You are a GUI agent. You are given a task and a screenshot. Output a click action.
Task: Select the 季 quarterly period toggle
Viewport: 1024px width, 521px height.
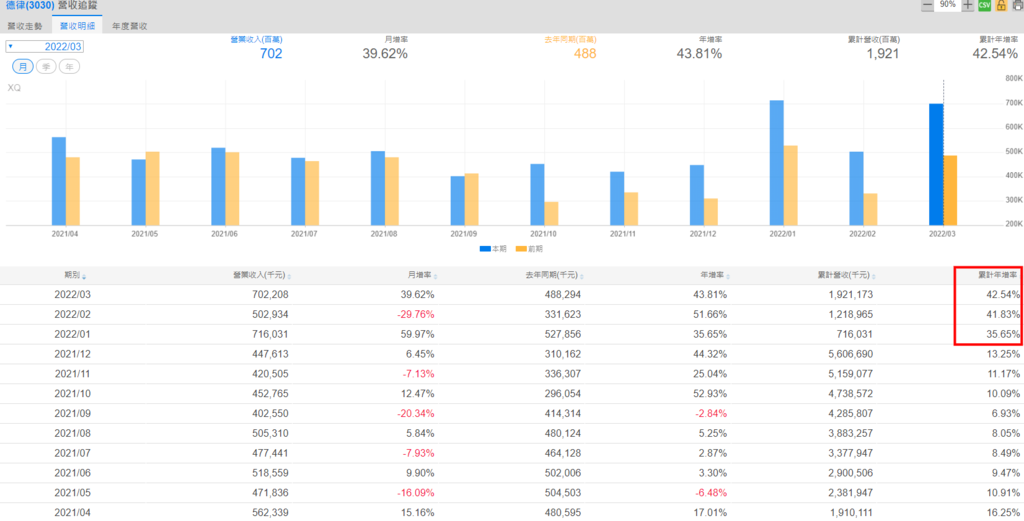(x=46, y=67)
